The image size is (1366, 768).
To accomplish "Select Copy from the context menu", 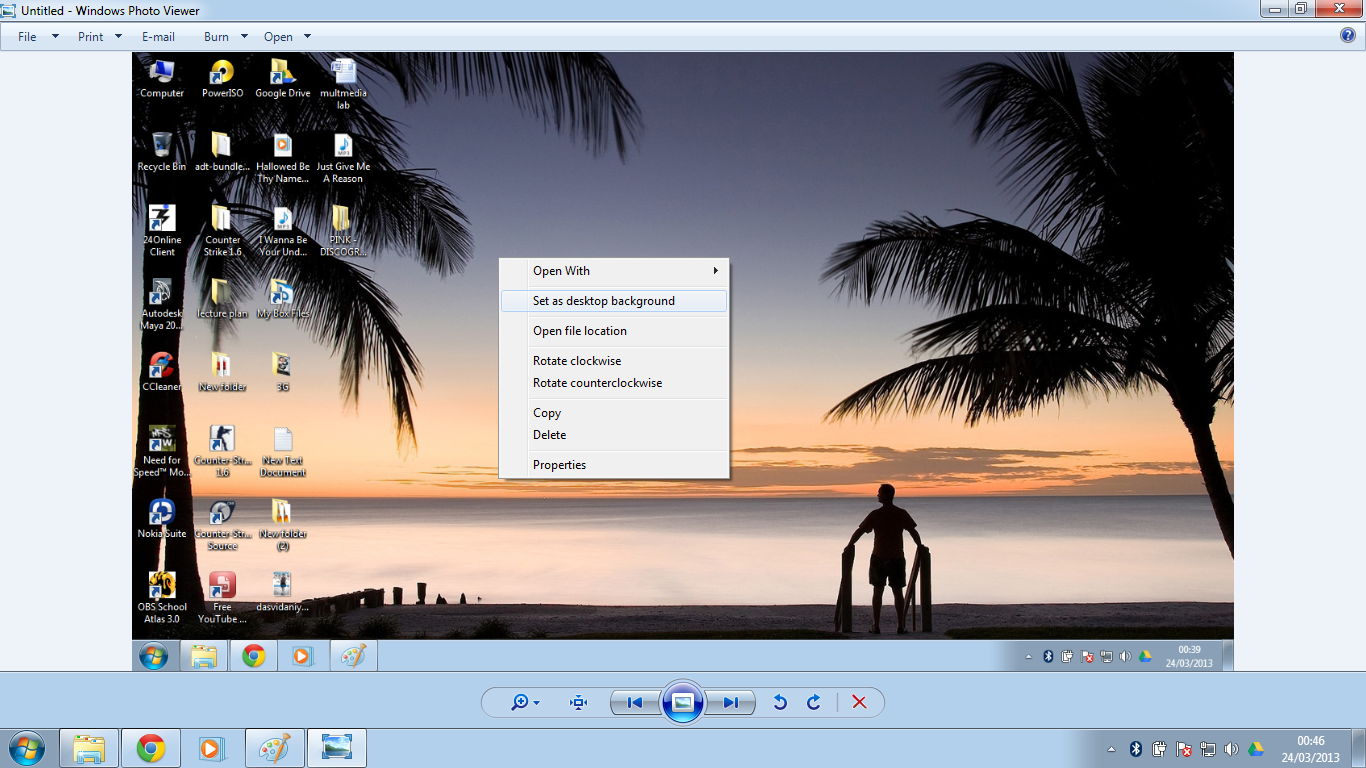I will [614, 413].
